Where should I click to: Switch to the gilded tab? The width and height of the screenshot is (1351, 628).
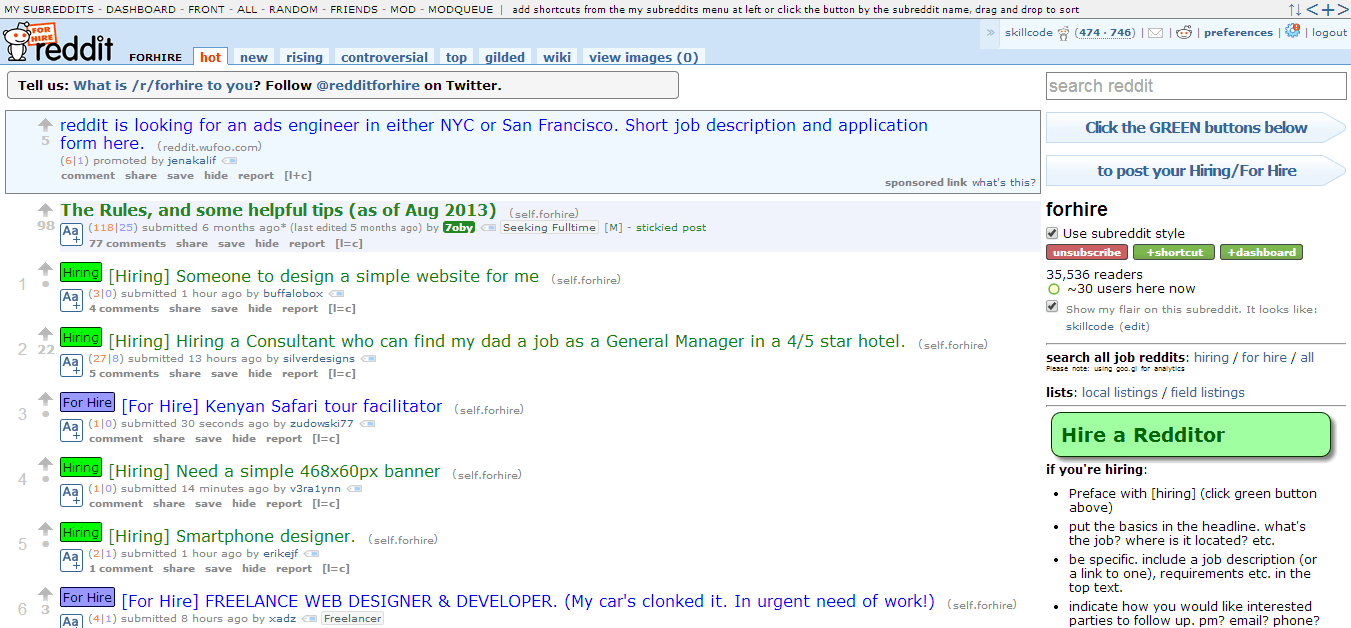click(505, 57)
